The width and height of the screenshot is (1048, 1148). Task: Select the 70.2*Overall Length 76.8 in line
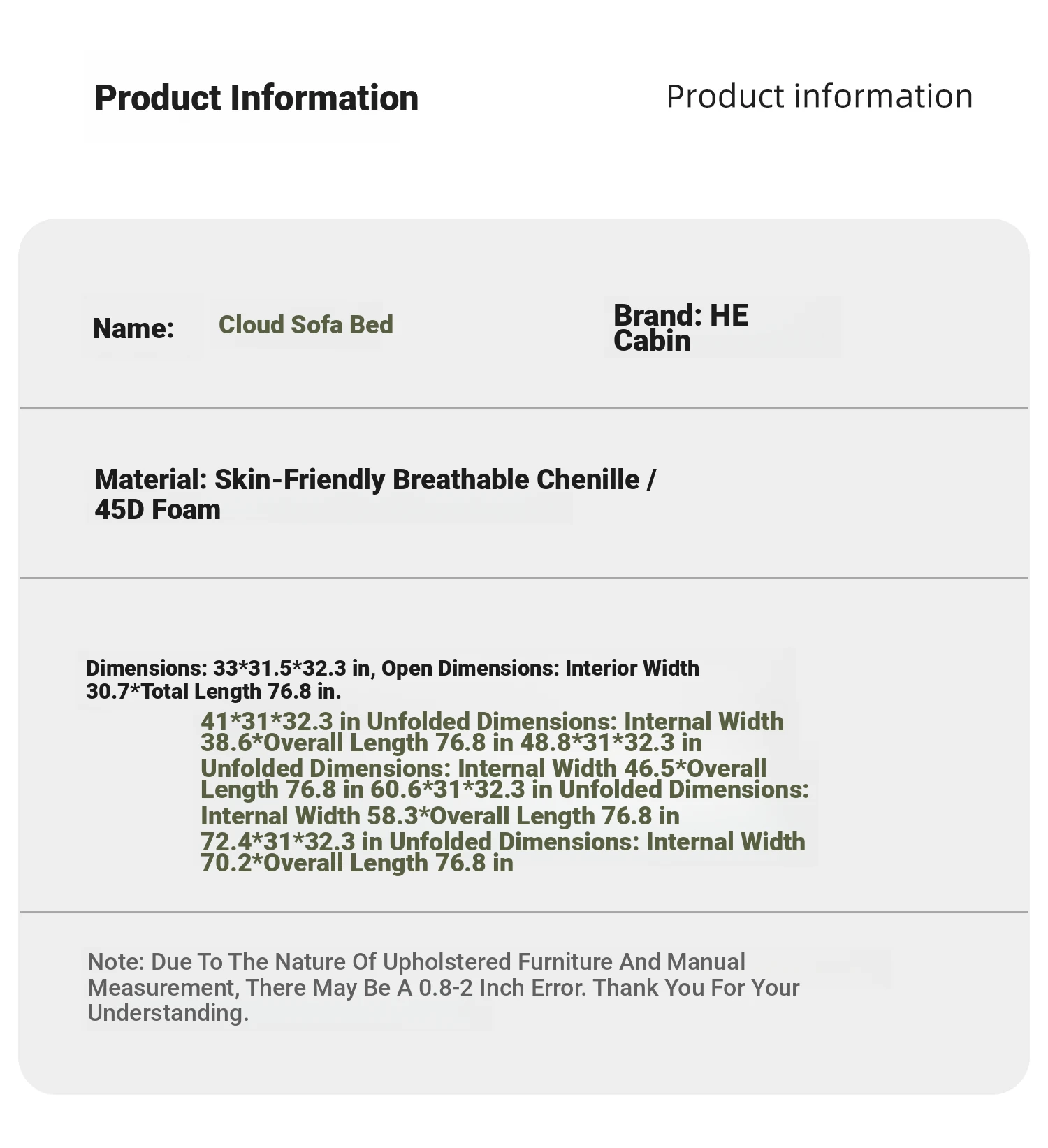click(357, 863)
